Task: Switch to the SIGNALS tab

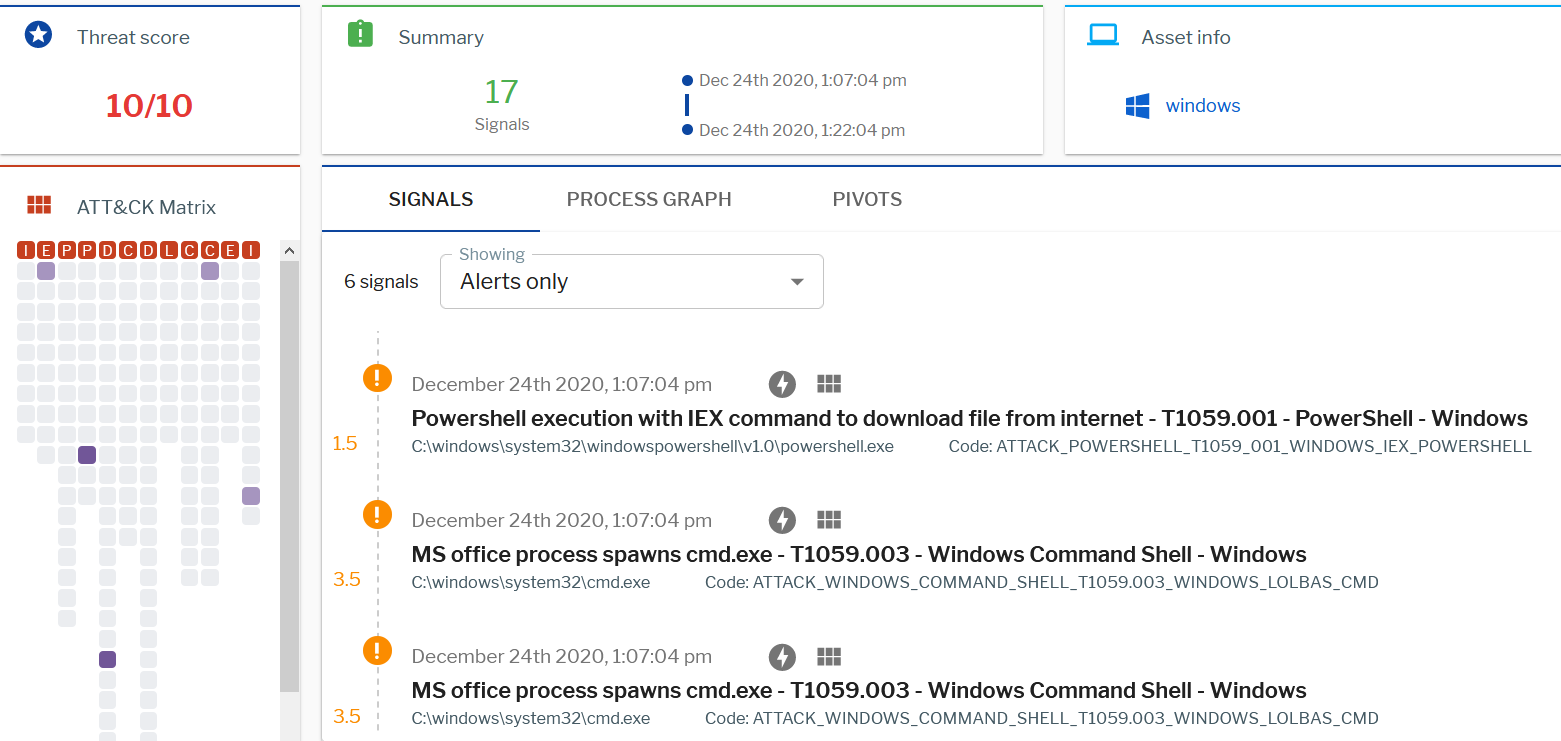Action: [431, 199]
